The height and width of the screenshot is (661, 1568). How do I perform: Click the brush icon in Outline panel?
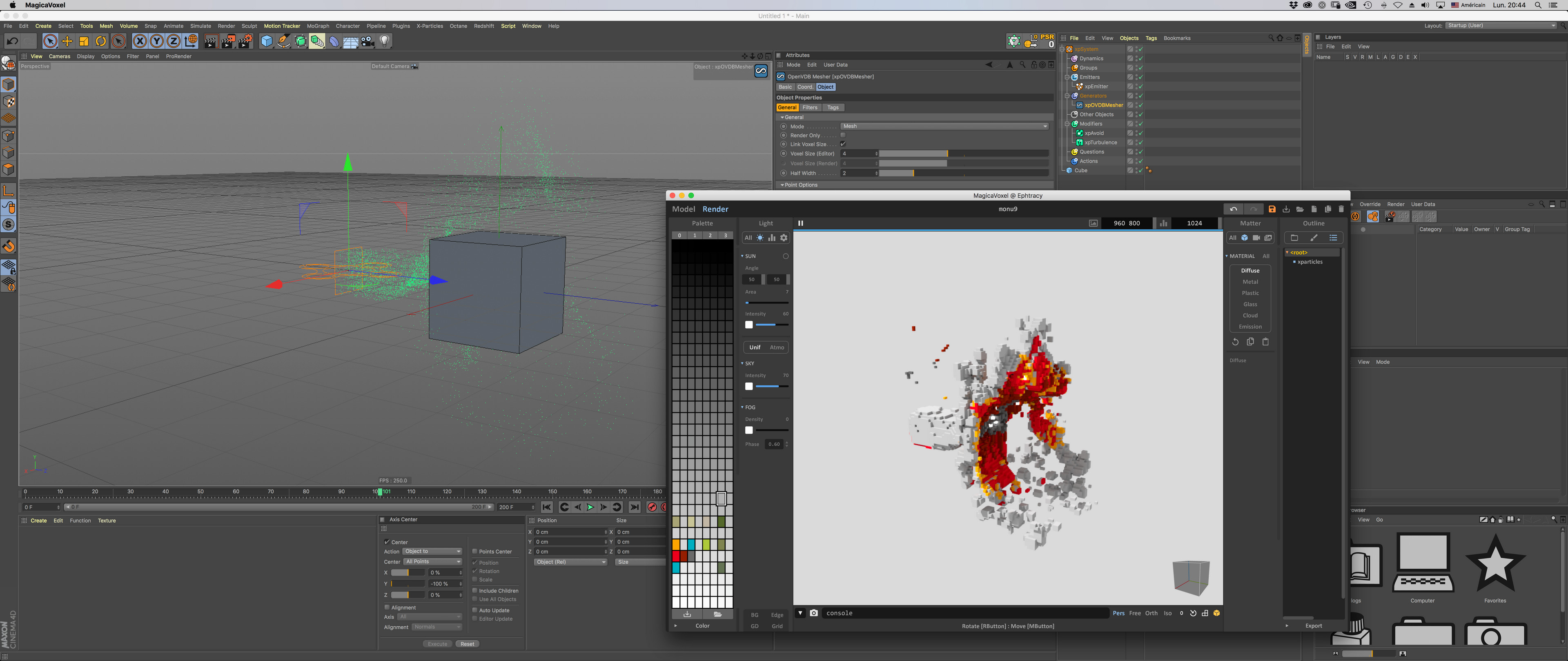[x=1314, y=238]
